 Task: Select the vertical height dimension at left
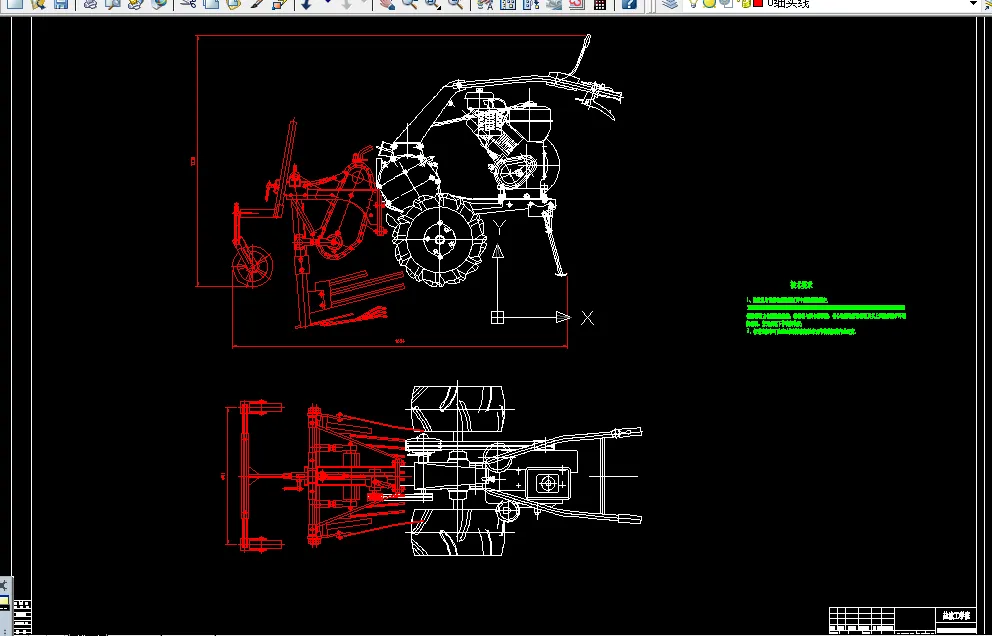pos(197,161)
